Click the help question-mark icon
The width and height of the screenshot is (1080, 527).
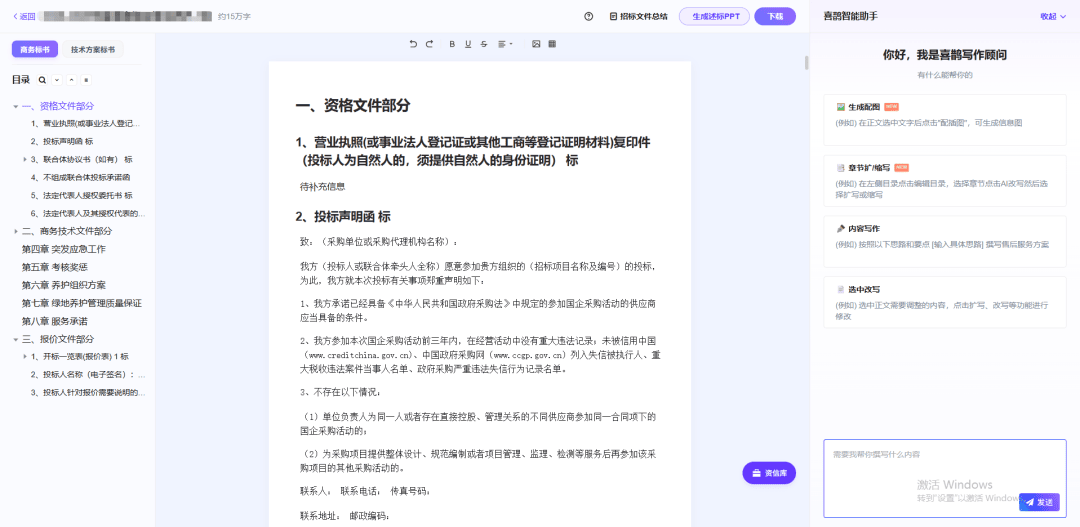[x=588, y=17]
